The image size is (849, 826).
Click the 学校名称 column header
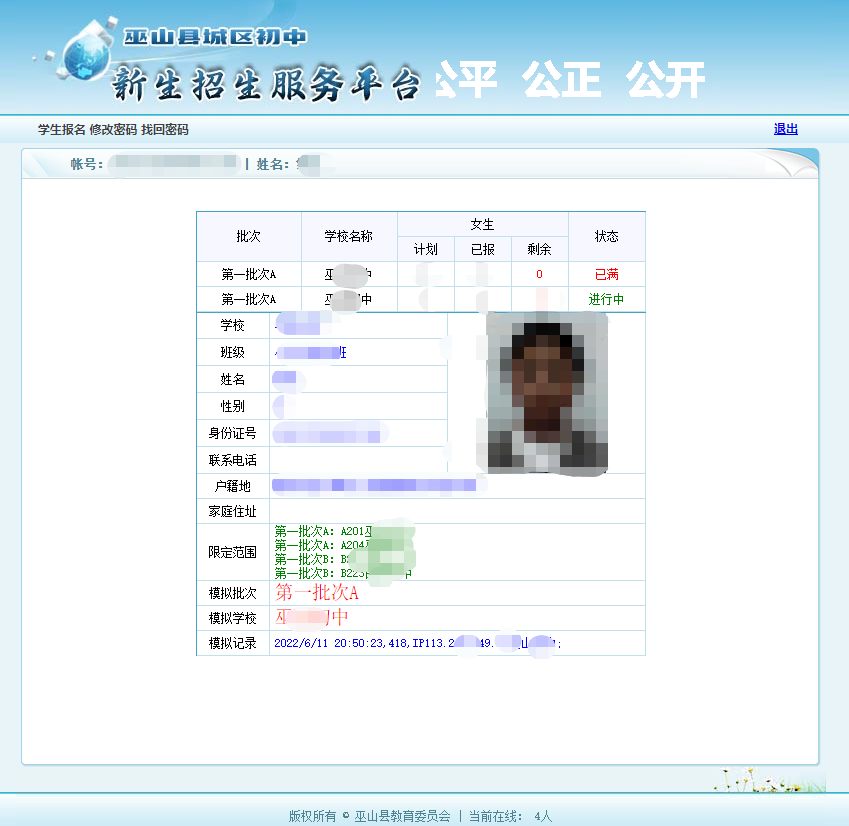click(x=349, y=237)
